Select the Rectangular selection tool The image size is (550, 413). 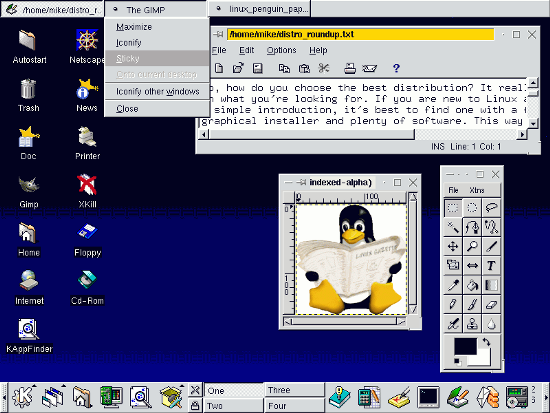[x=453, y=208]
